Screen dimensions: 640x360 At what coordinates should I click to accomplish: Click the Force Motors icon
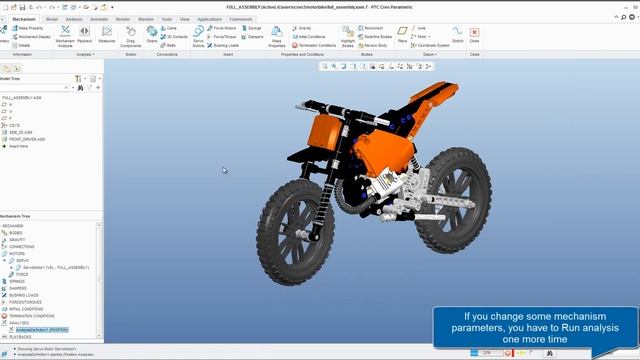tap(221, 28)
